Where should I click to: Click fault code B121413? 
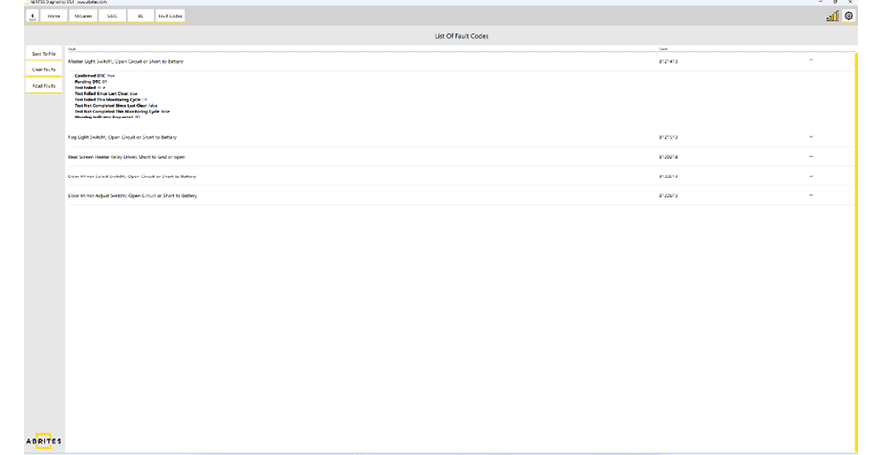coord(668,61)
